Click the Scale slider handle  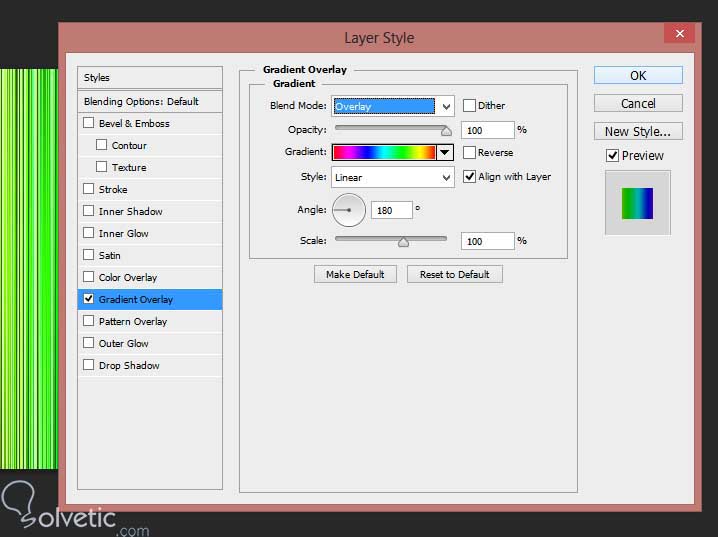(403, 242)
